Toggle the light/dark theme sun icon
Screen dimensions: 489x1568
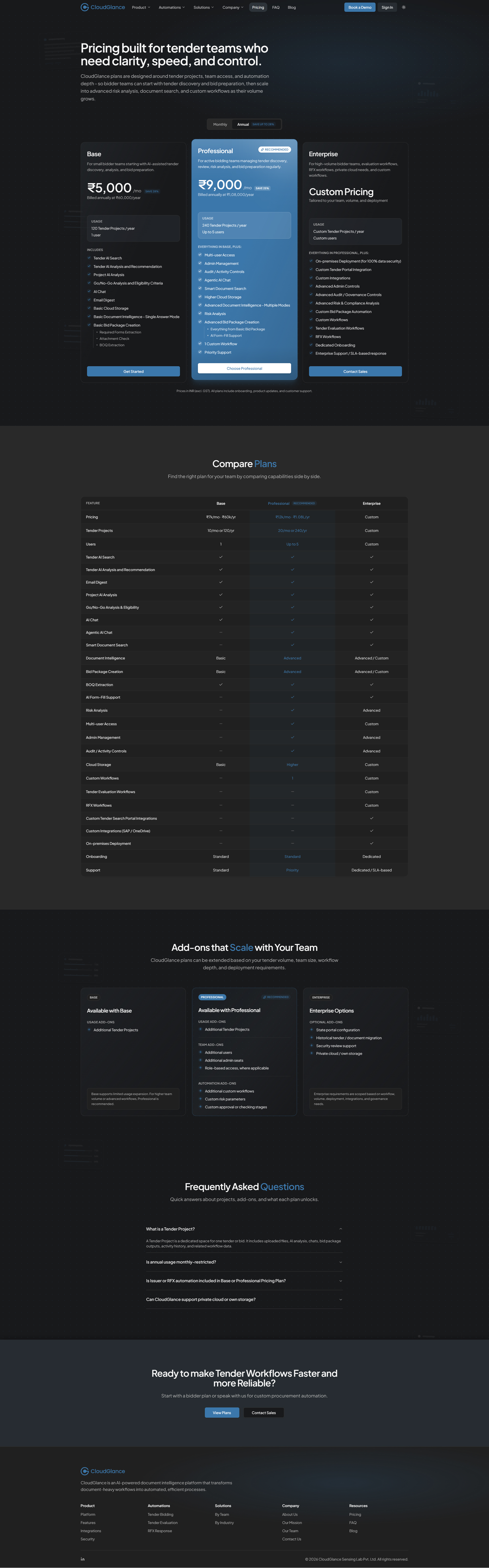point(404,7)
